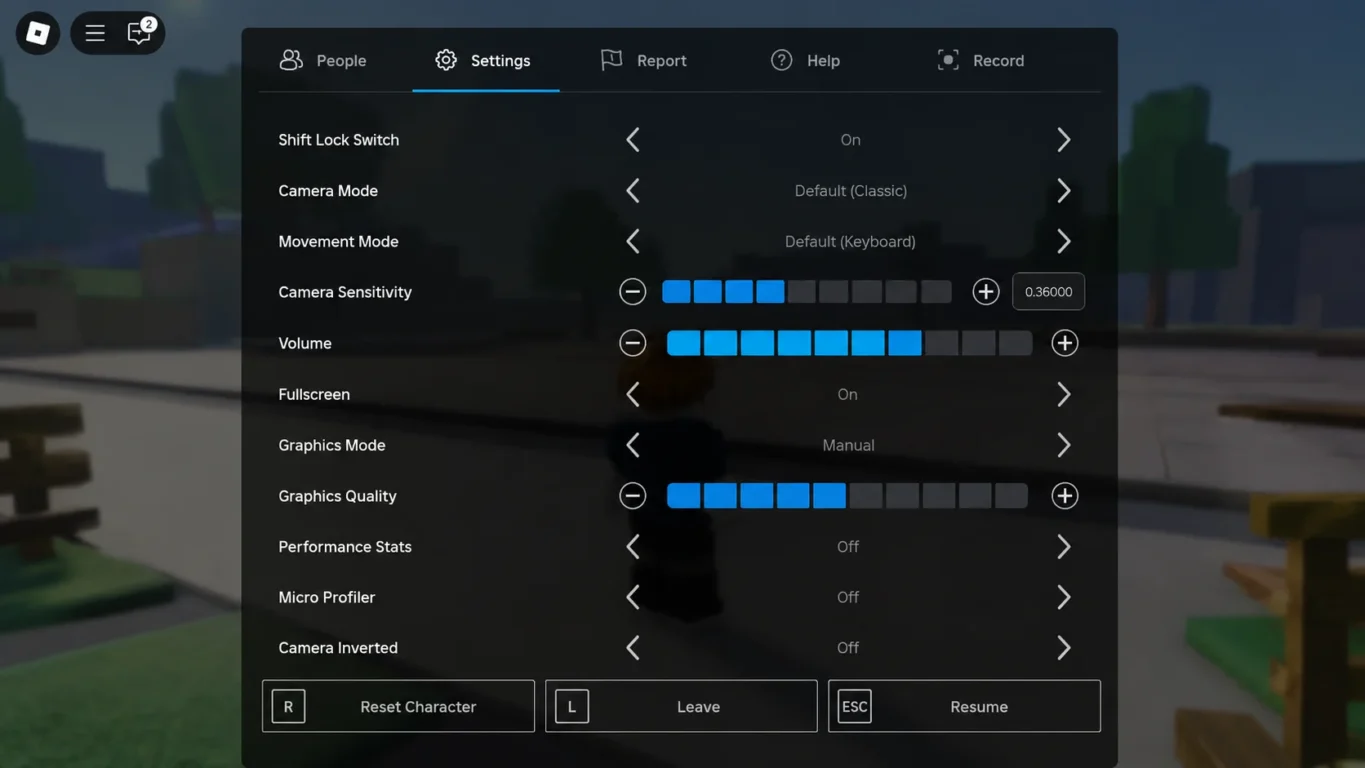Viewport: 1365px width, 768px height.
Task: Toggle Performance Stats with right arrow
Action: [1064, 547]
